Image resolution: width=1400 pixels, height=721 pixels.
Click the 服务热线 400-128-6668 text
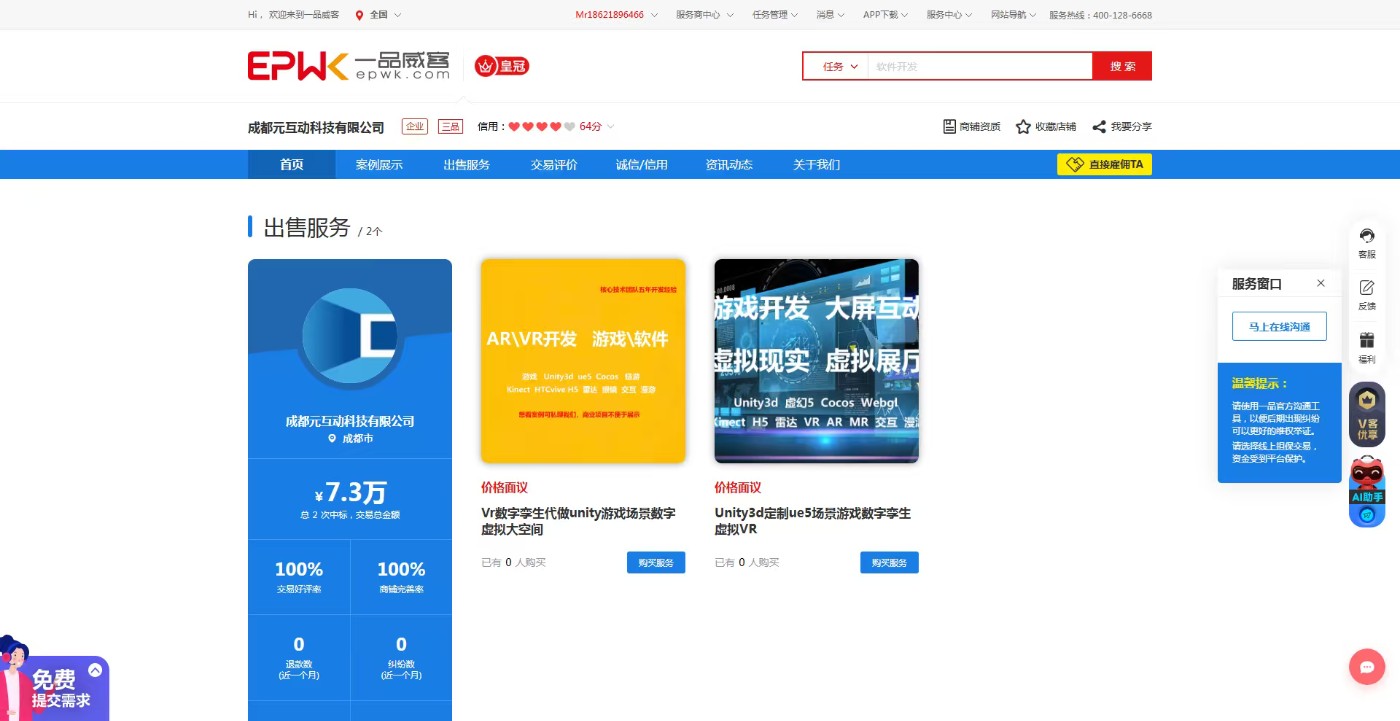tap(1101, 15)
